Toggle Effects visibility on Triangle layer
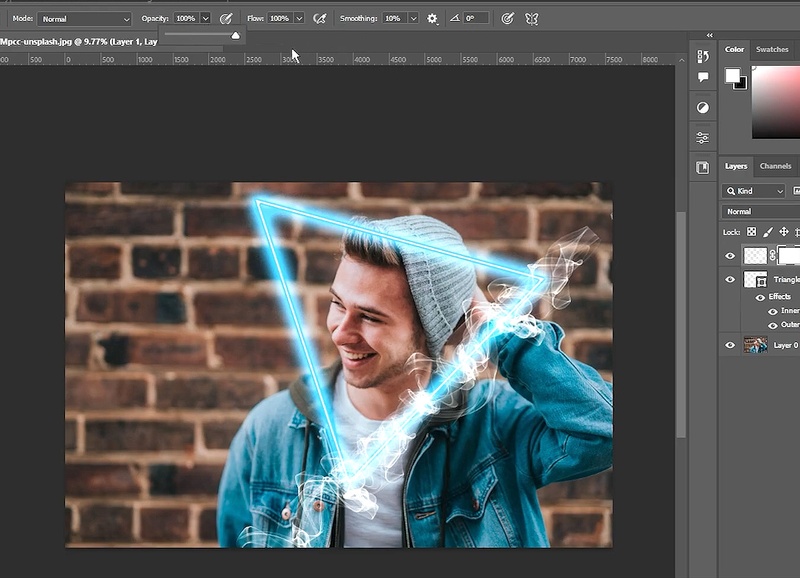 click(760, 297)
